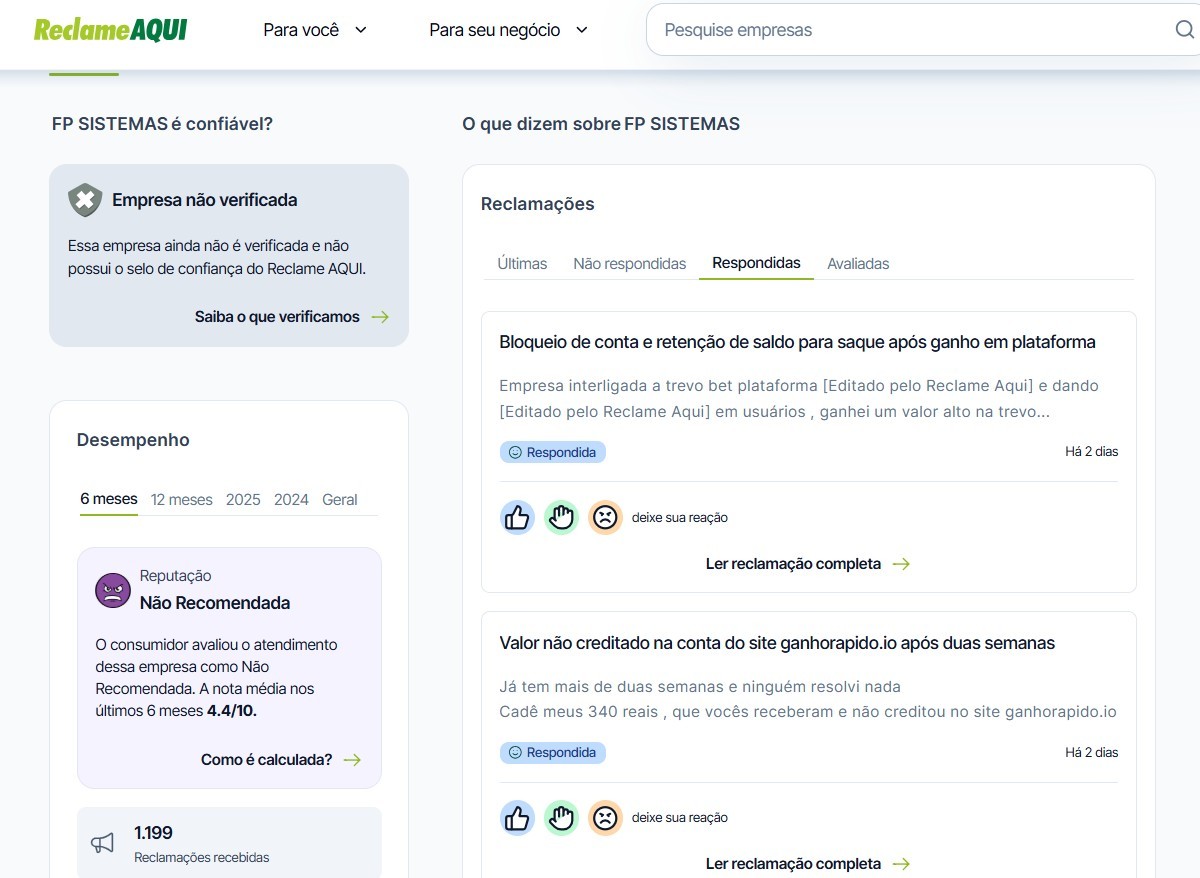React with raised hand on Valor não creditado complaint
The width and height of the screenshot is (1200, 878).
tap(561, 817)
